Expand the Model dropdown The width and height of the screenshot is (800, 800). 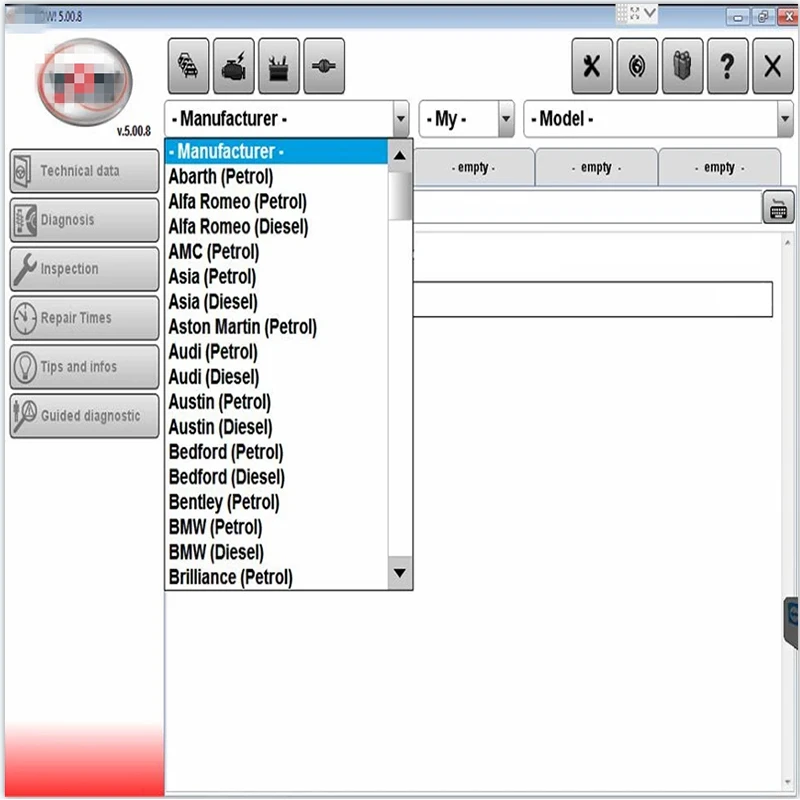784,119
